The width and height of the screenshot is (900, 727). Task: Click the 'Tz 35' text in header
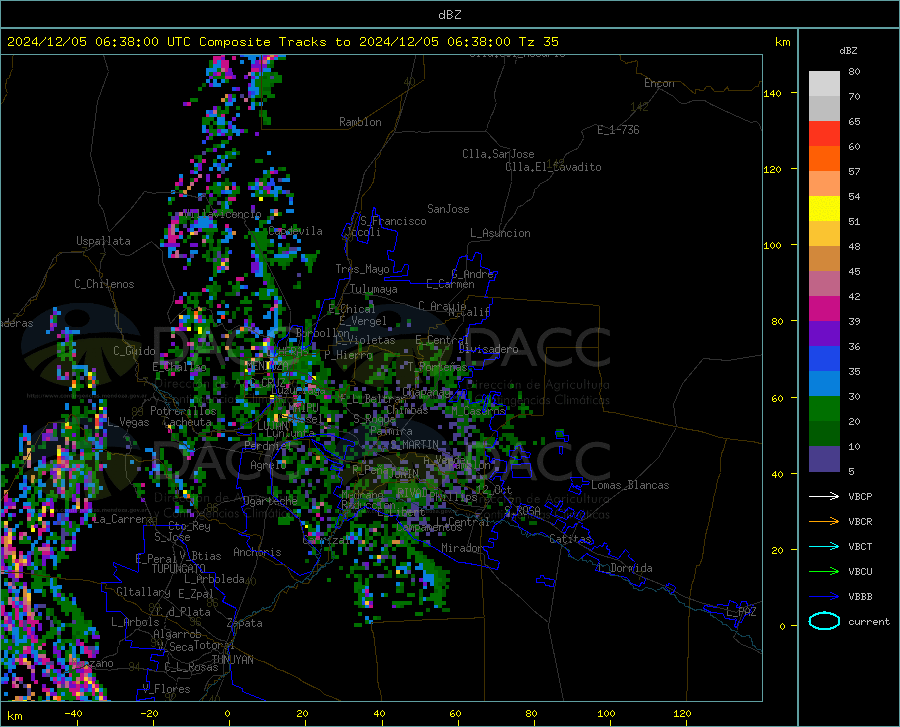[538, 42]
